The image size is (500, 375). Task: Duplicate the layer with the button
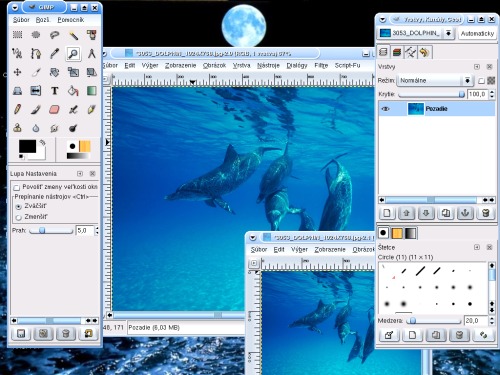pyautogui.click(x=446, y=213)
